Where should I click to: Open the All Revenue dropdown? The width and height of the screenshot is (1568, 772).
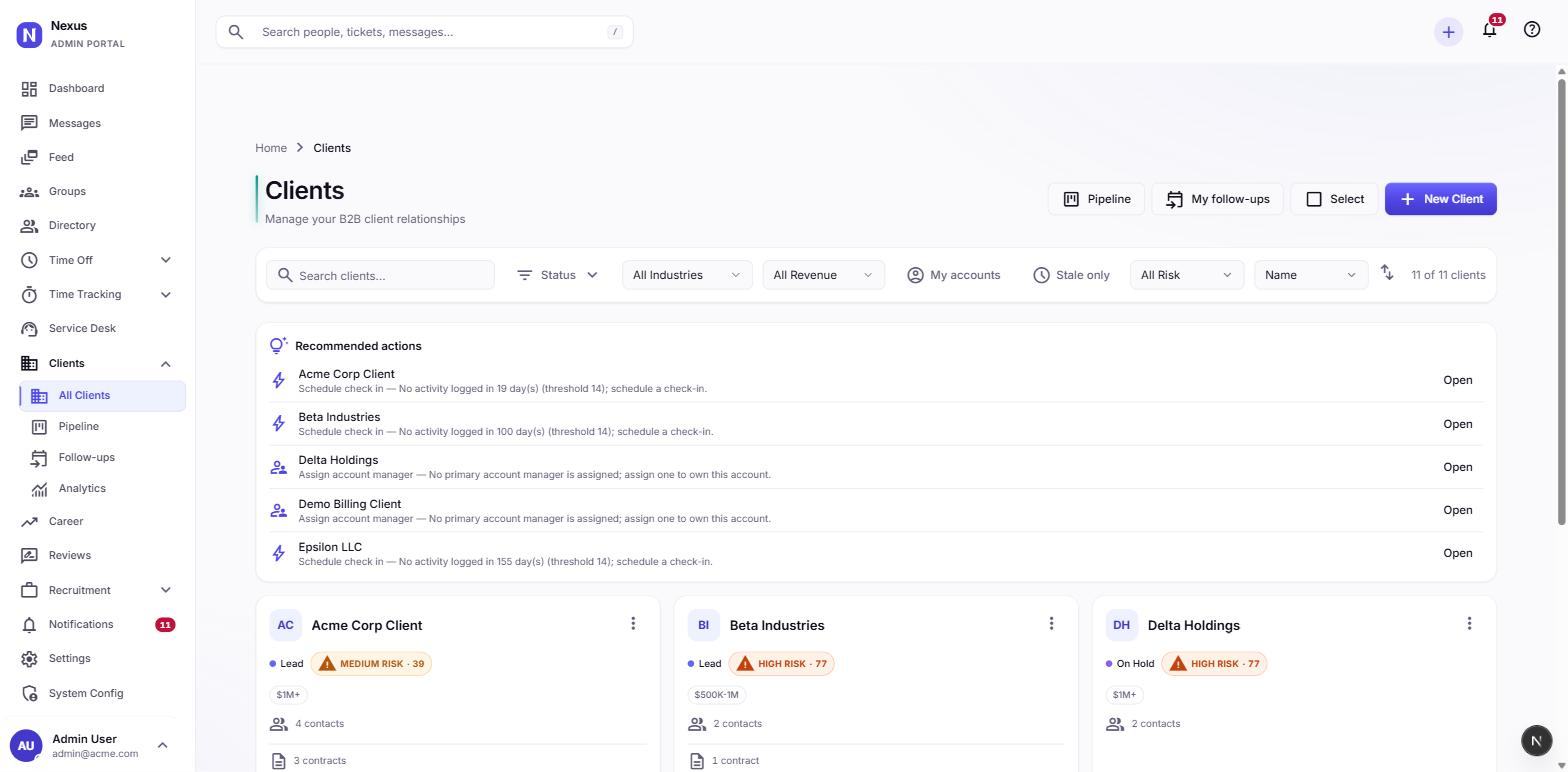[x=823, y=275]
